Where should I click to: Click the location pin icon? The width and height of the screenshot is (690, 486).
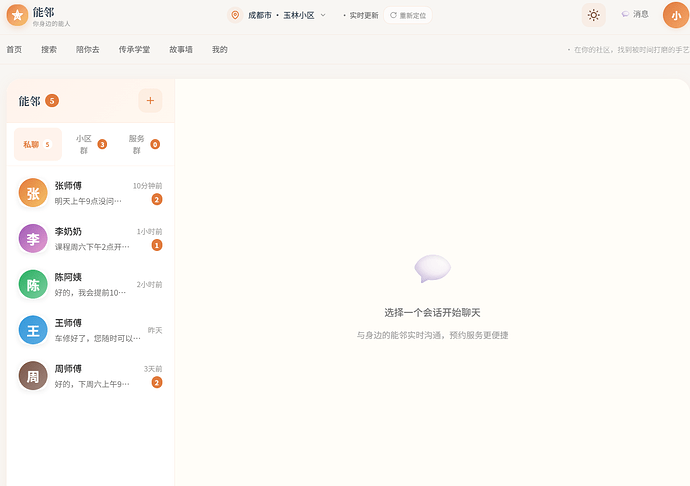pos(235,15)
